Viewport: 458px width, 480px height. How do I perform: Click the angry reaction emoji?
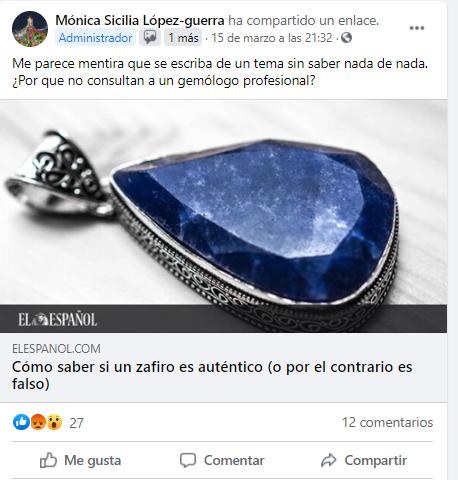point(38,422)
